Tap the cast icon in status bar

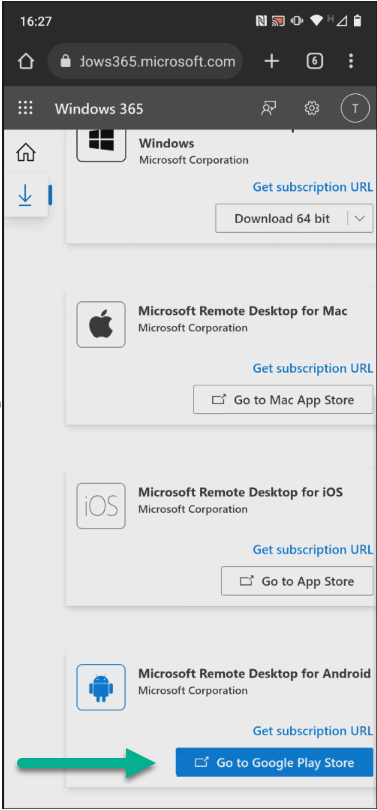point(278,21)
